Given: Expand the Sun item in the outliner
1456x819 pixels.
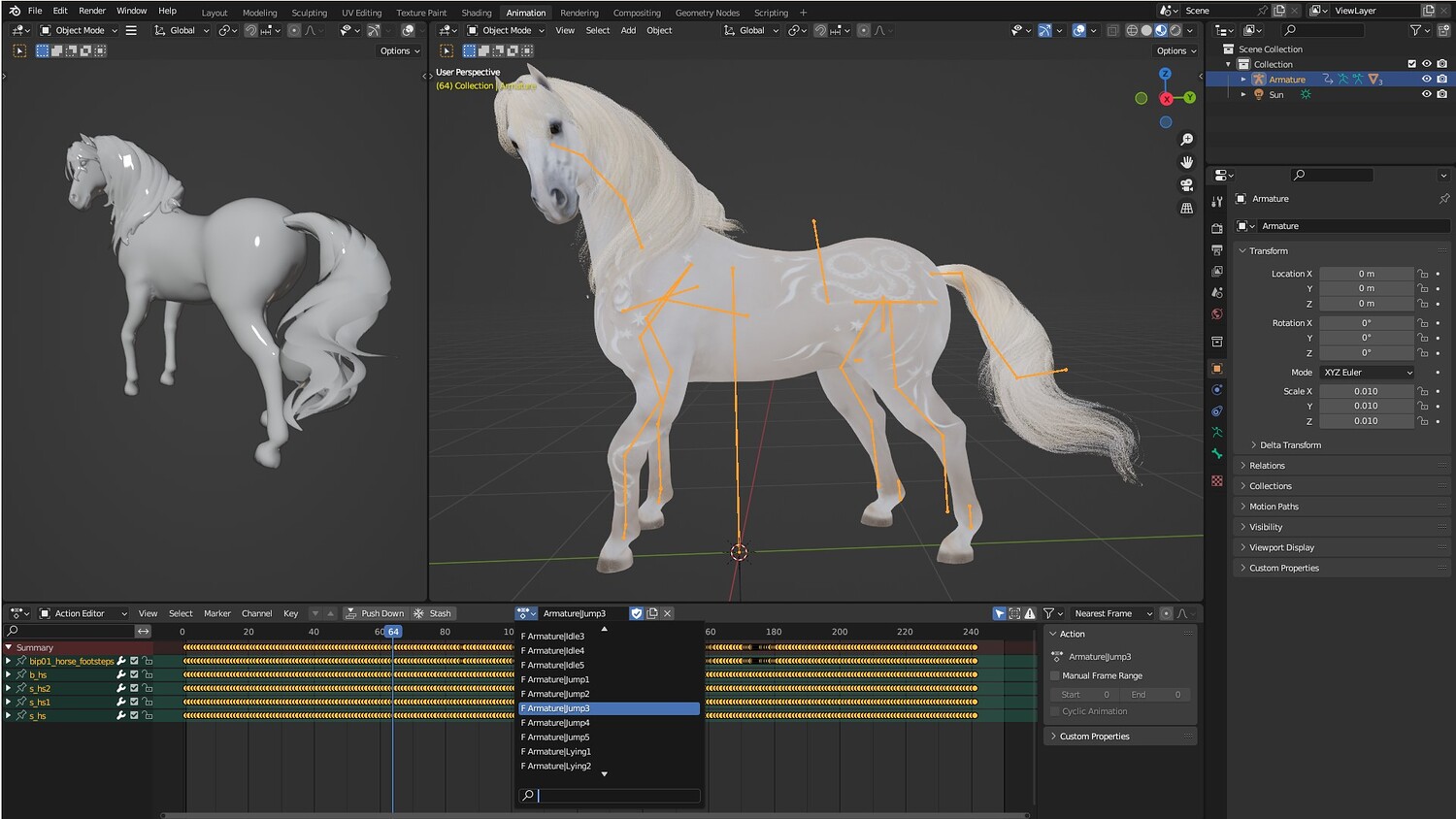Looking at the screenshot, I should point(1243,95).
